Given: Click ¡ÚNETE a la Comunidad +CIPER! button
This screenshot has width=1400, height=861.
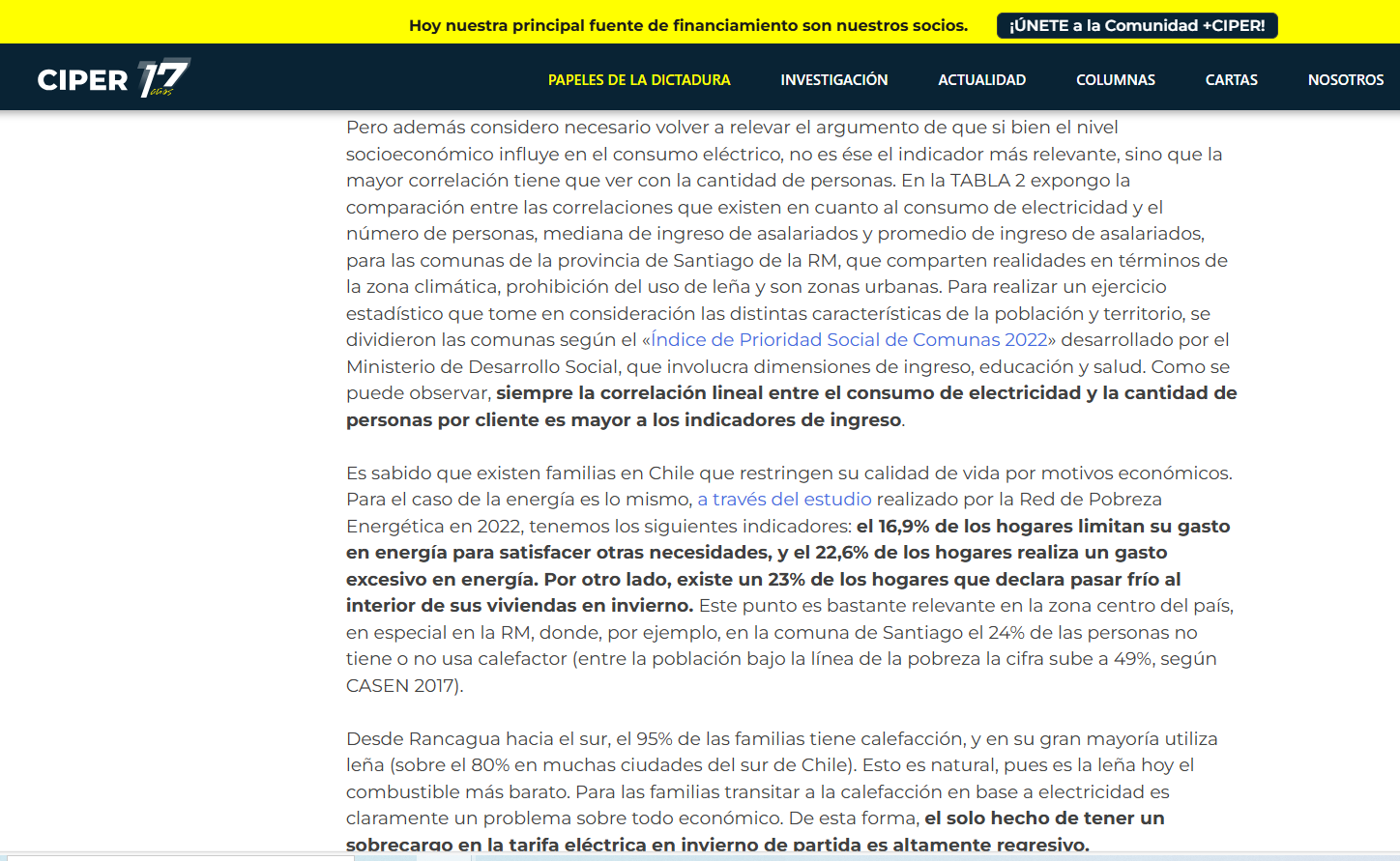Looking at the screenshot, I should click(1137, 26).
